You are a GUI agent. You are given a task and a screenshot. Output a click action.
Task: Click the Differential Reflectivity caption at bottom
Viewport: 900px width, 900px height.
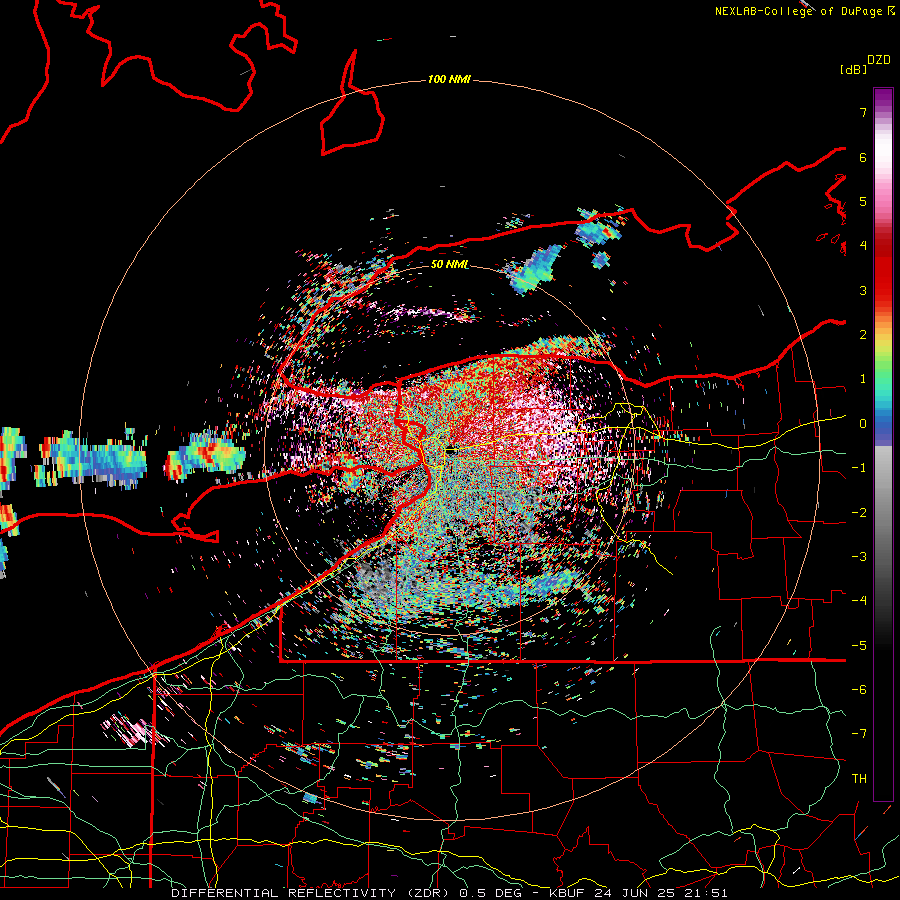(x=449, y=893)
